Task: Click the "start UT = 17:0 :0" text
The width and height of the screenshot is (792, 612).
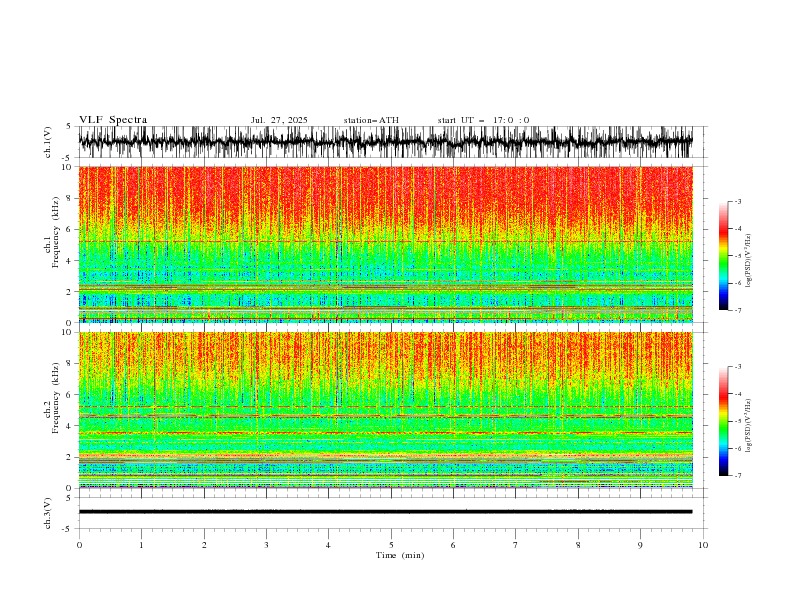Action: 483,120
